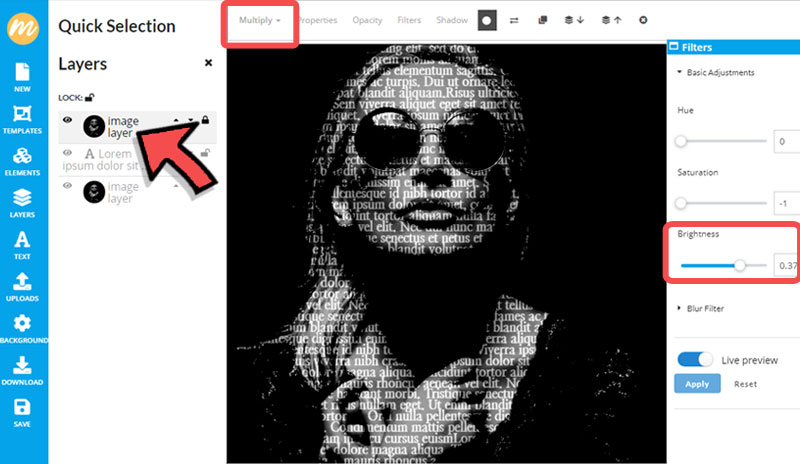Image resolution: width=800 pixels, height=464 pixels.
Task: Move top image layer up arrow
Action: pyautogui.click(x=176, y=120)
